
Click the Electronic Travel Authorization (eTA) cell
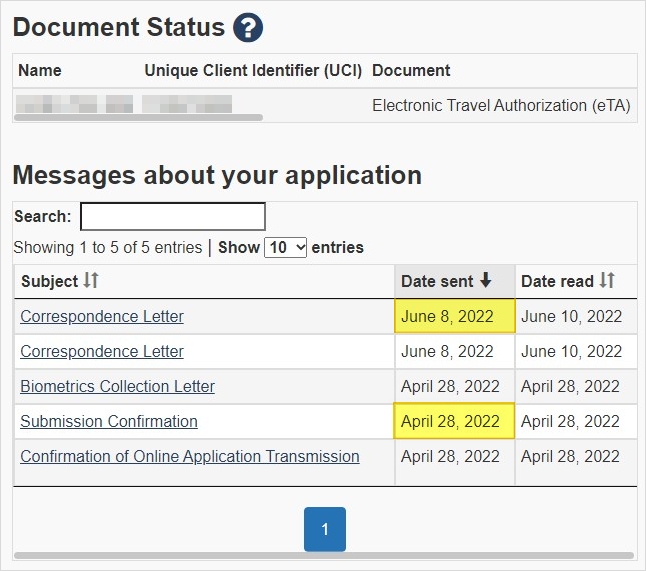[501, 105]
